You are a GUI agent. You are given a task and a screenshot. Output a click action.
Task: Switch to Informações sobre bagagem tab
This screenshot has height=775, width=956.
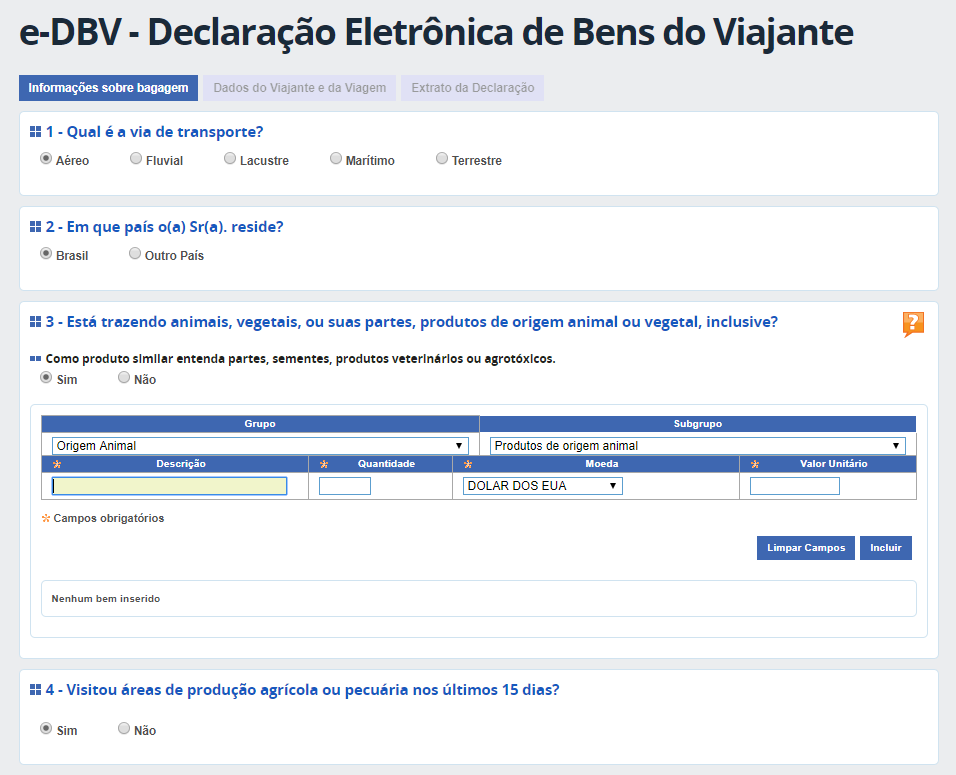tap(109, 88)
